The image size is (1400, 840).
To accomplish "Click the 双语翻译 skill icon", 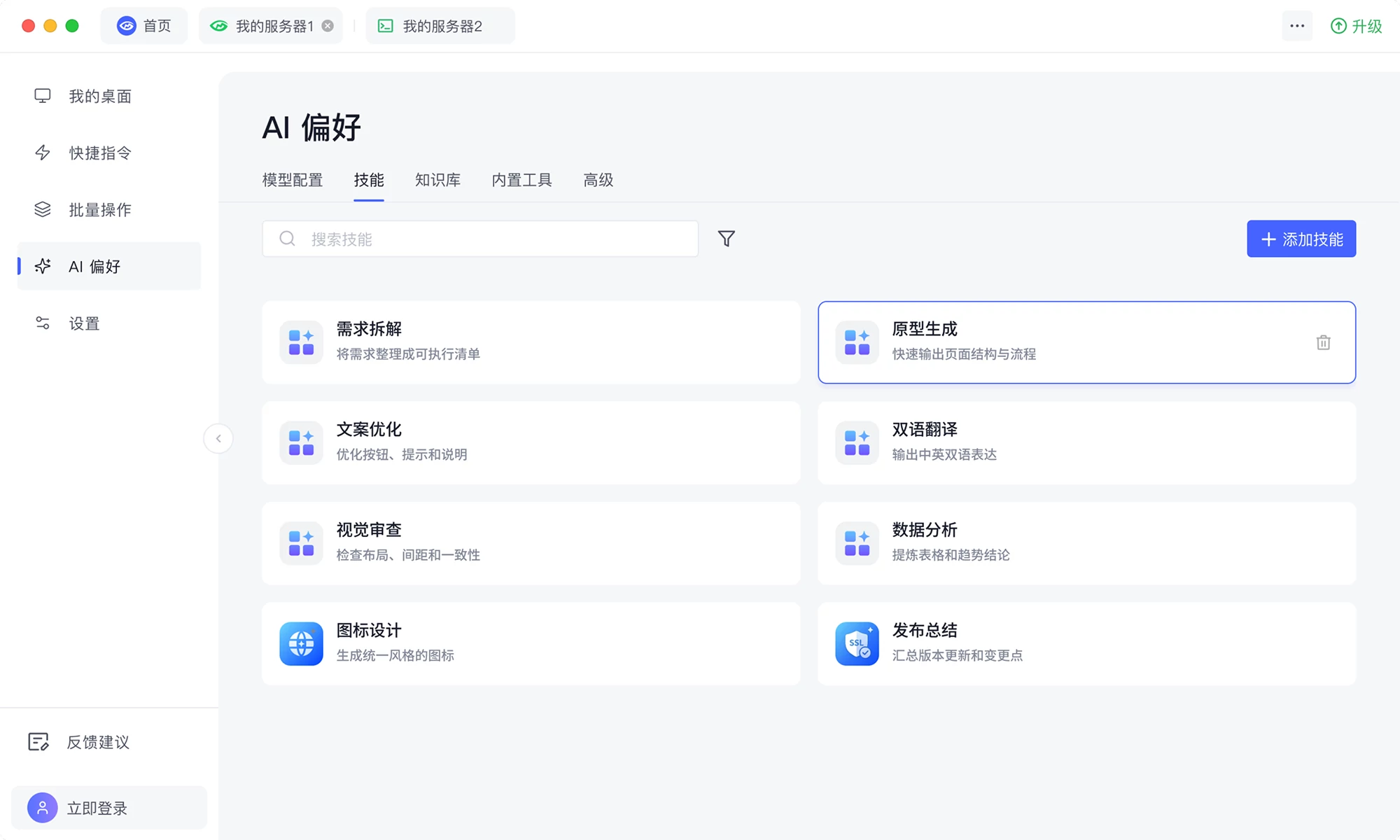I will click(x=857, y=442).
